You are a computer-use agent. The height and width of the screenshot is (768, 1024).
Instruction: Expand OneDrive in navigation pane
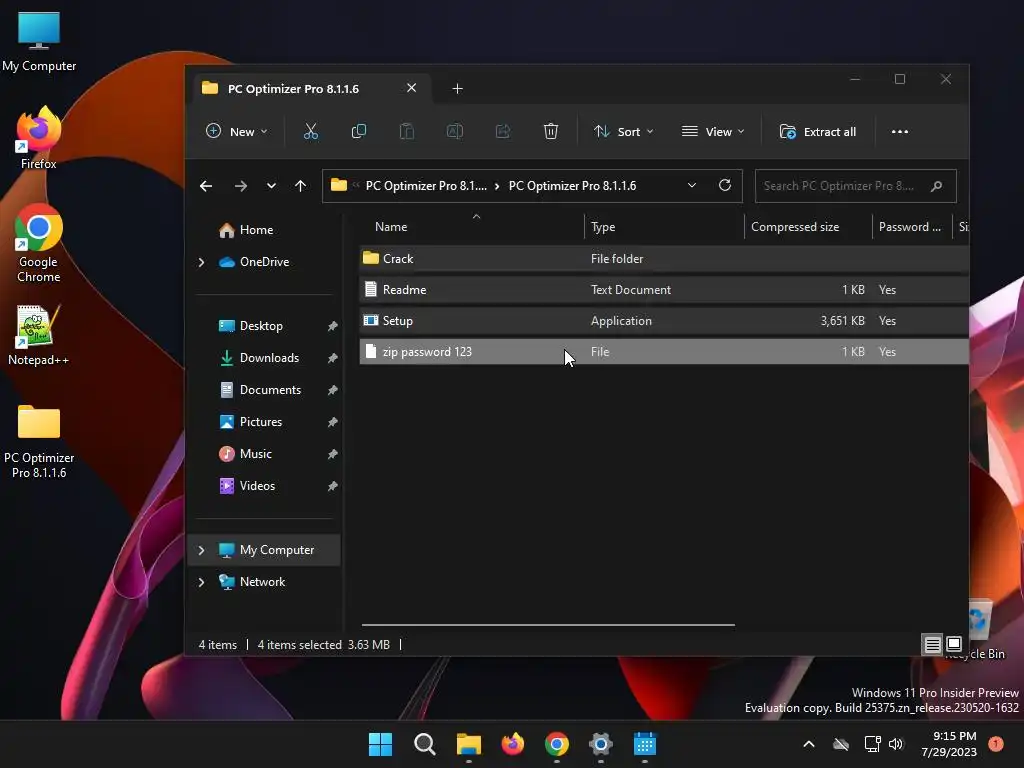202,262
